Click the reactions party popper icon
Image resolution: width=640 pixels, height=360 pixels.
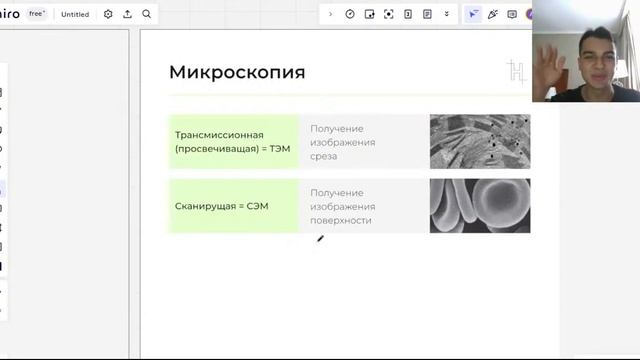point(493,14)
